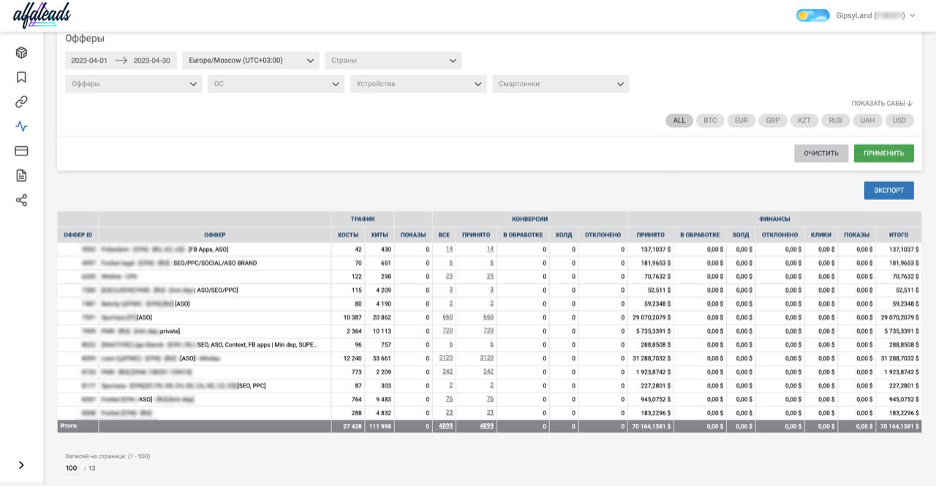Click records per page value 100
The height and width of the screenshot is (487, 936).
point(72,468)
